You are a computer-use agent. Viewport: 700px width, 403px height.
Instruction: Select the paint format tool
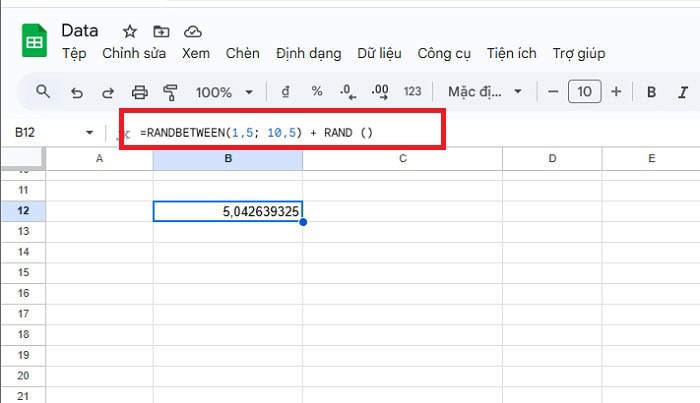coord(170,92)
